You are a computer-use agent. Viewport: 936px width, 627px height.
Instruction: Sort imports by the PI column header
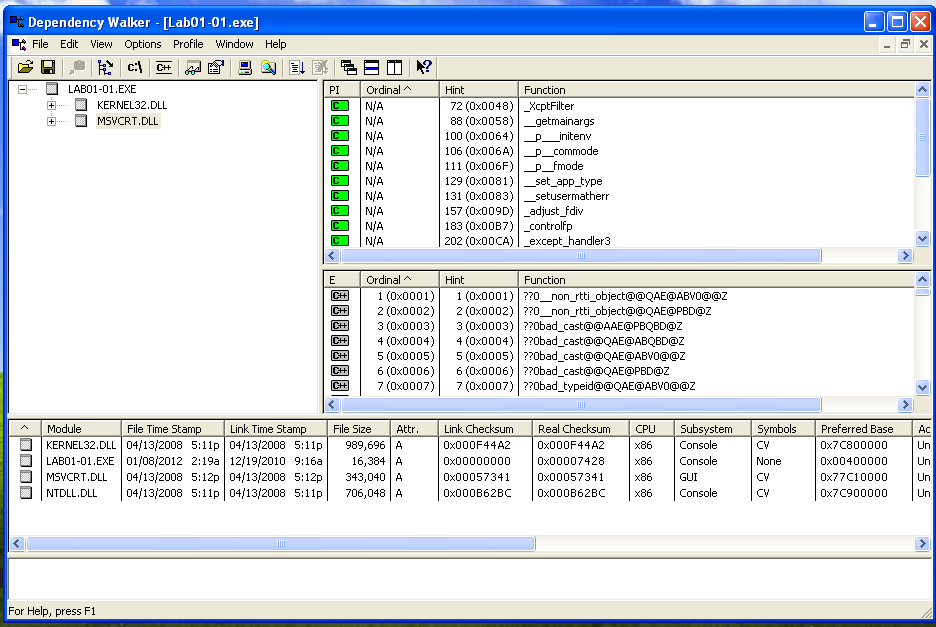coord(341,90)
